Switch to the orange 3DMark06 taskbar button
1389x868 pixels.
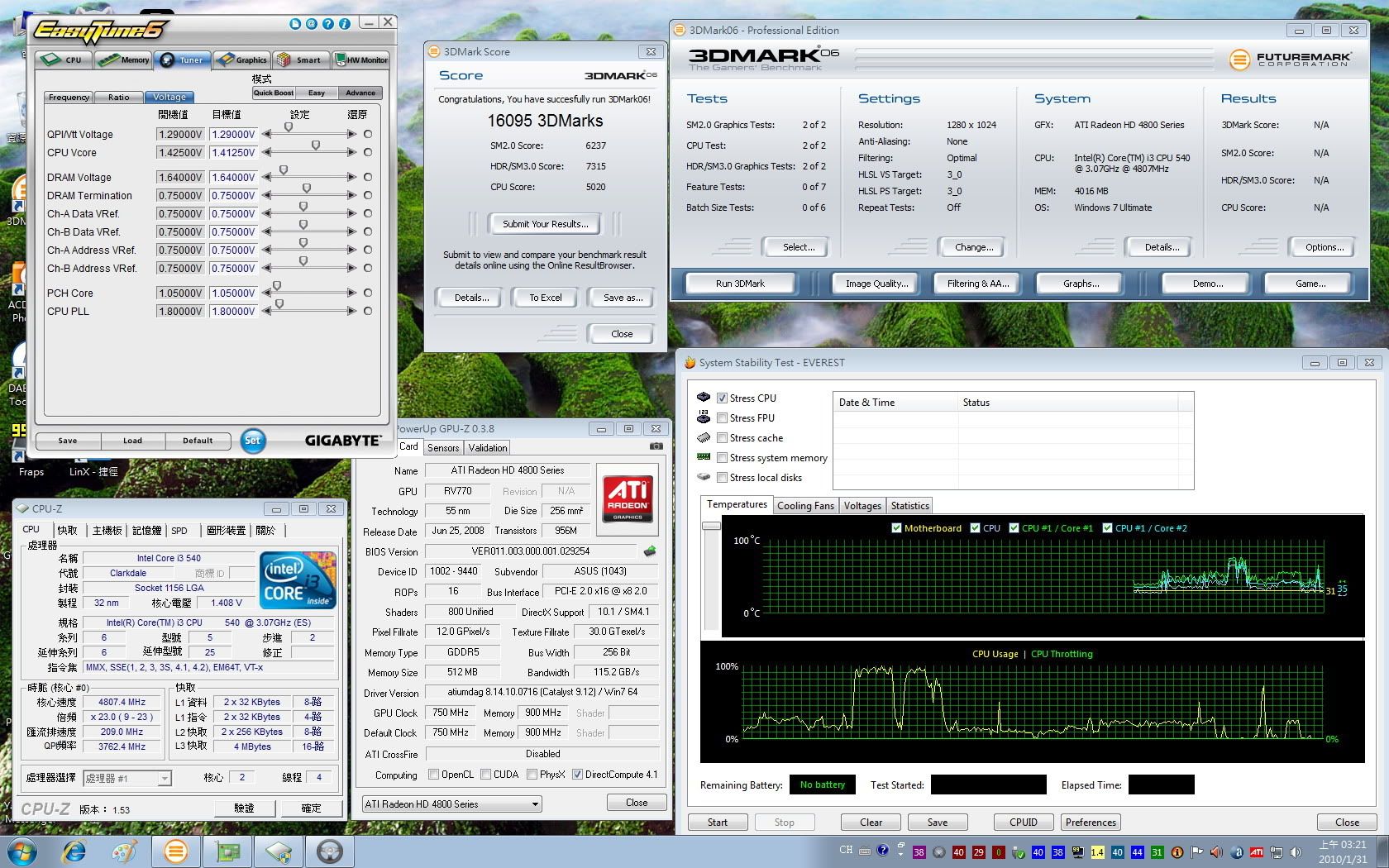coord(175,851)
